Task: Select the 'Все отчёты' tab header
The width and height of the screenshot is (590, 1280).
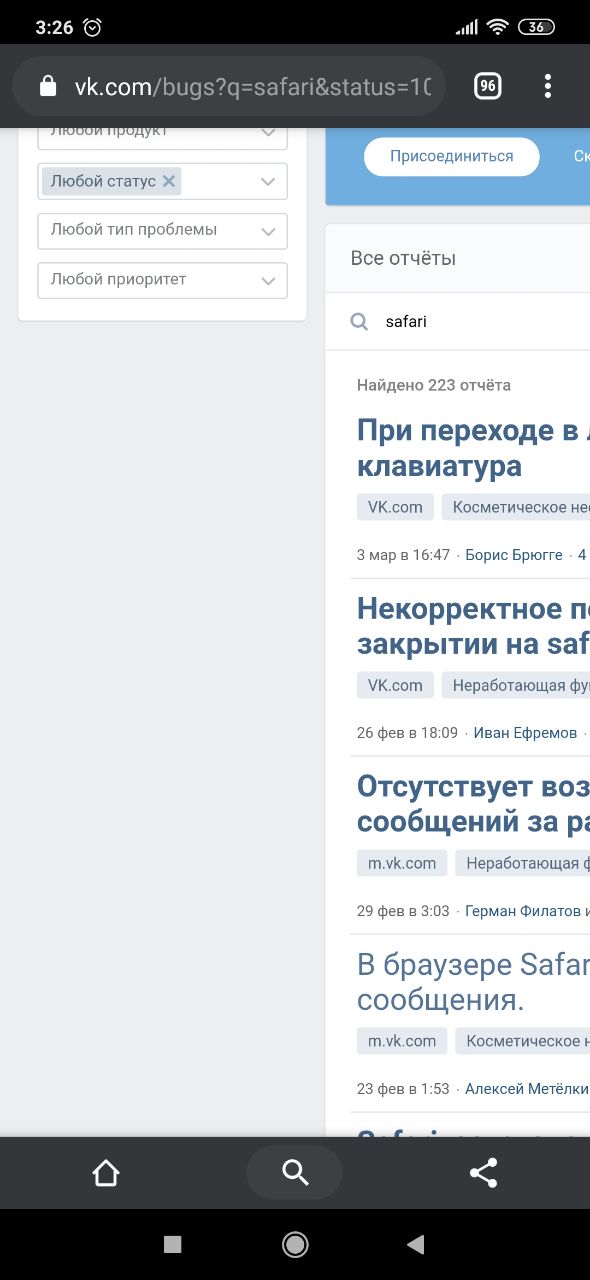Action: (403, 258)
